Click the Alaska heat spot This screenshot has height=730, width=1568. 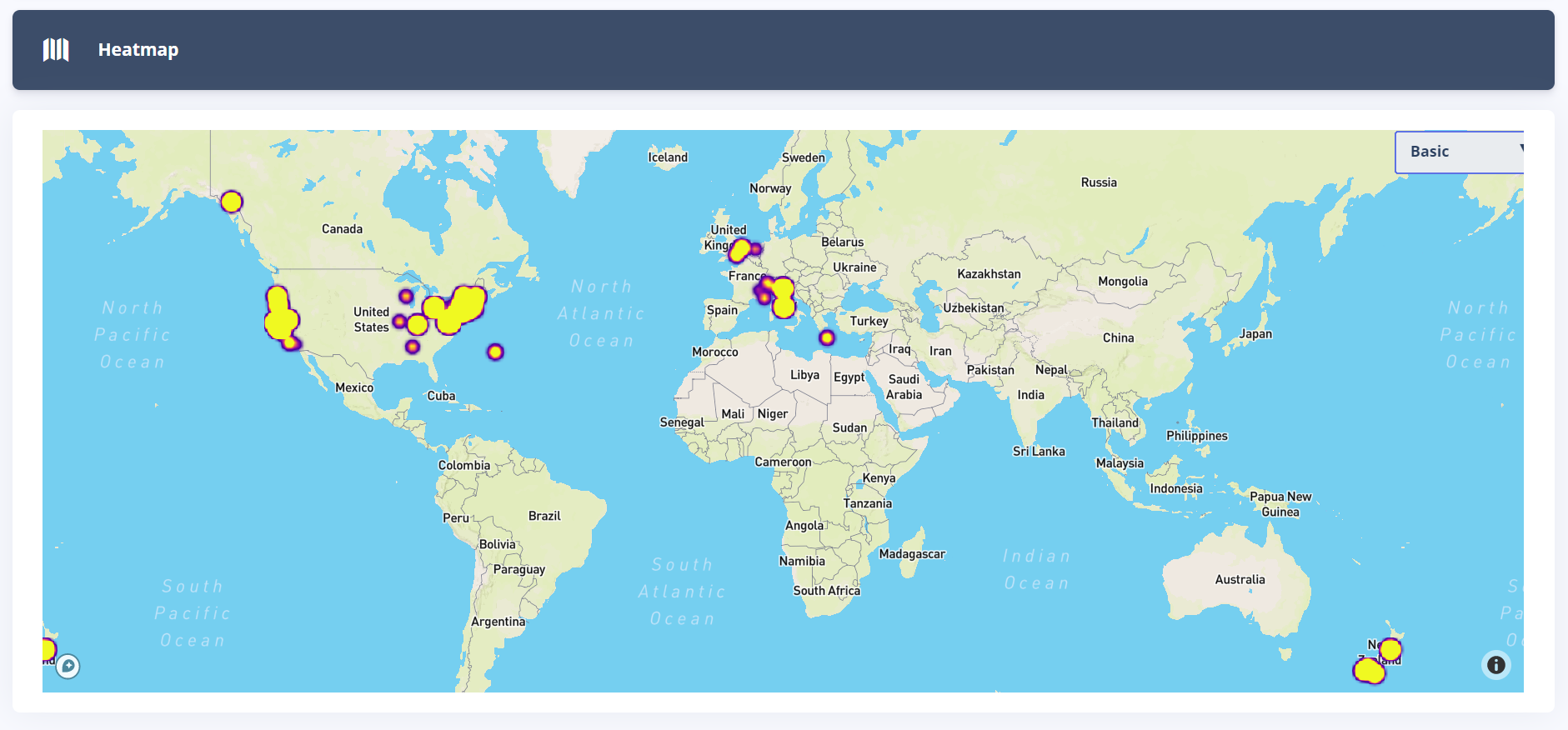232,202
